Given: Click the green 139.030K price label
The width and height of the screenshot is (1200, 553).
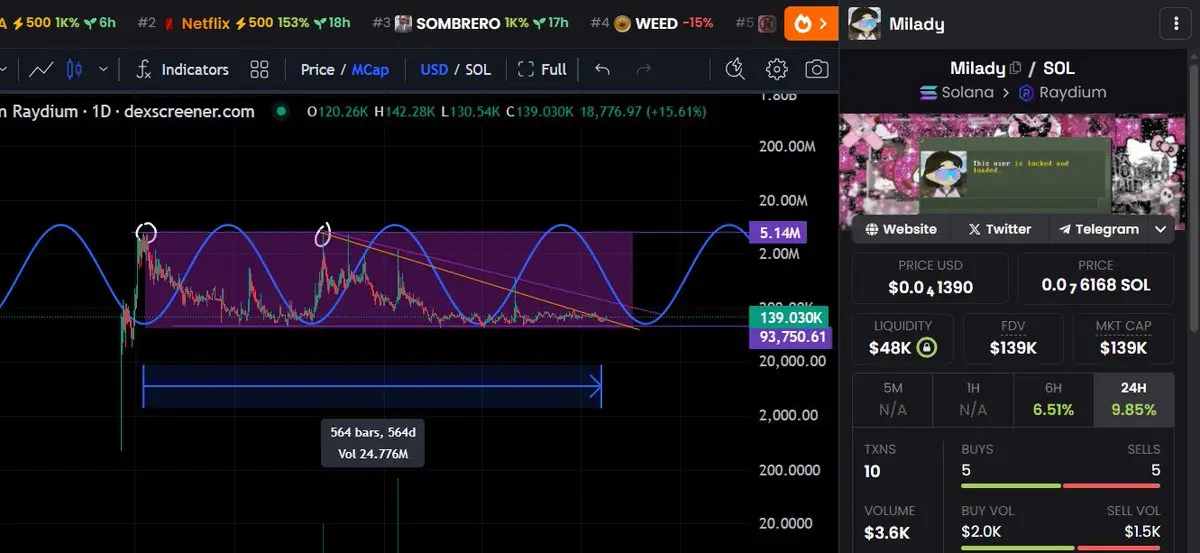Looking at the screenshot, I should pos(788,317).
